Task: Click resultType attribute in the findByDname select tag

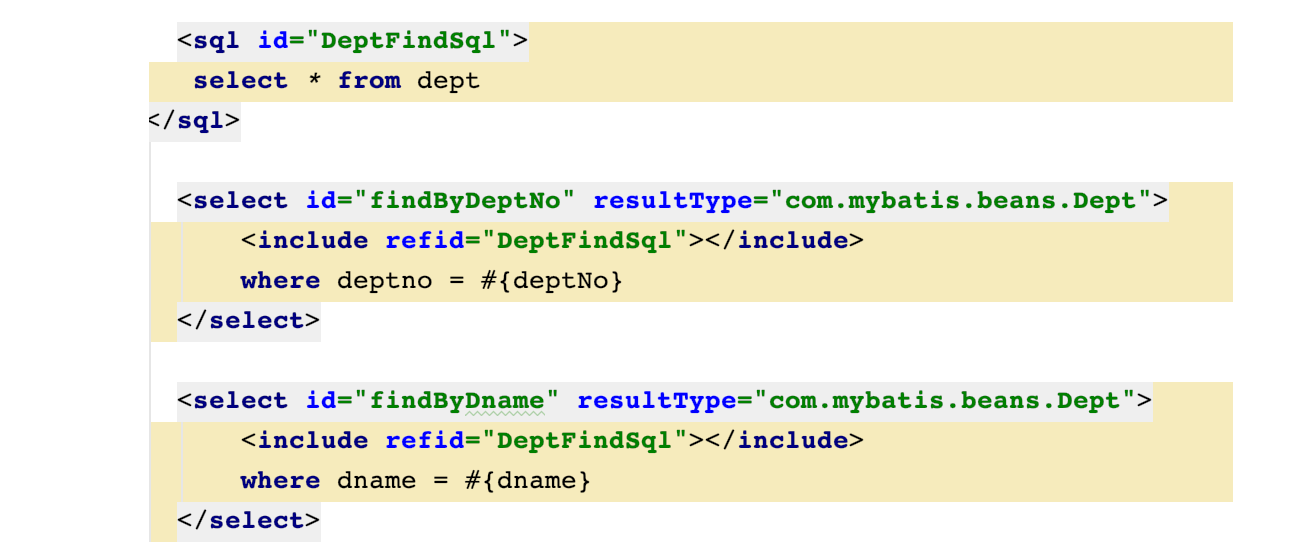Action: coord(656,401)
